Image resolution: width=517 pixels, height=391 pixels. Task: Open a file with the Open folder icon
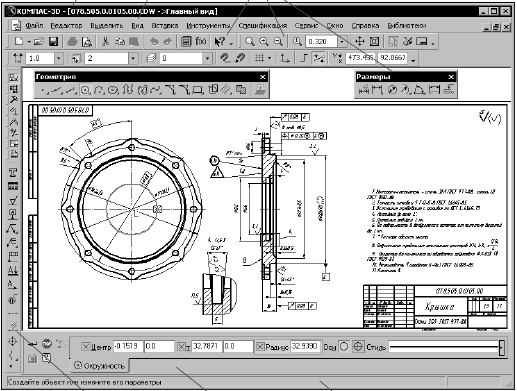[x=39, y=41]
